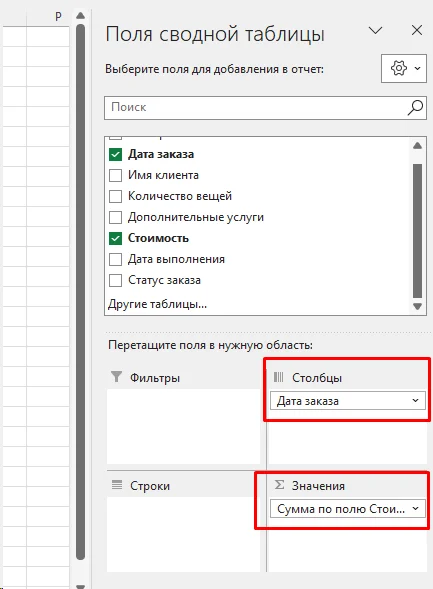Click the bold Стоимость field label
Image resolution: width=433 pixels, height=589 pixels.
[x=158, y=238]
